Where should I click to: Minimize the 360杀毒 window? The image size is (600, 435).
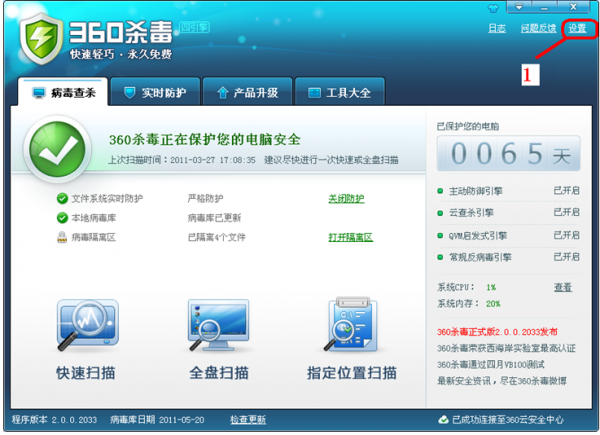click(x=544, y=7)
